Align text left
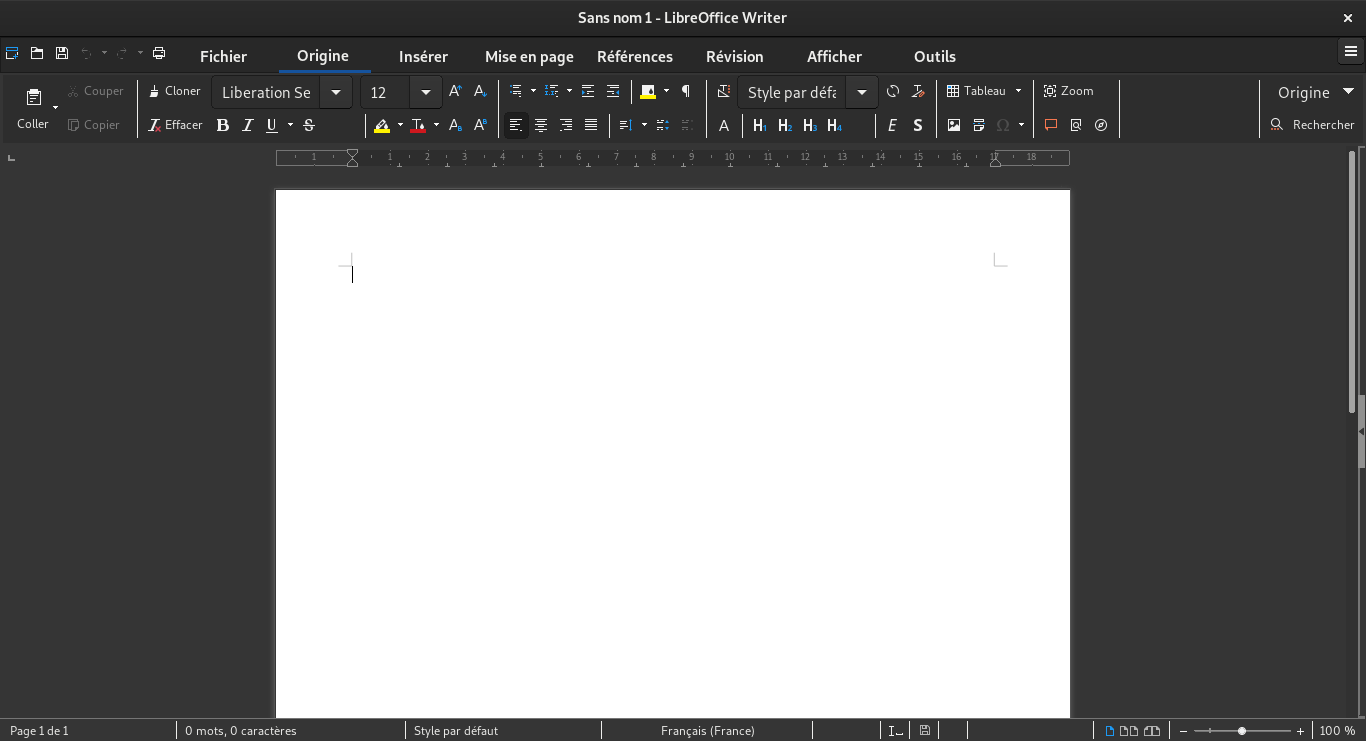The height and width of the screenshot is (741, 1366). pyautogui.click(x=516, y=125)
